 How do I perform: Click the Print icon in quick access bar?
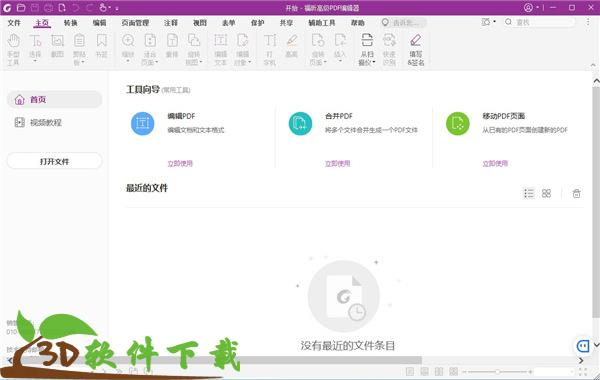(x=48, y=7)
